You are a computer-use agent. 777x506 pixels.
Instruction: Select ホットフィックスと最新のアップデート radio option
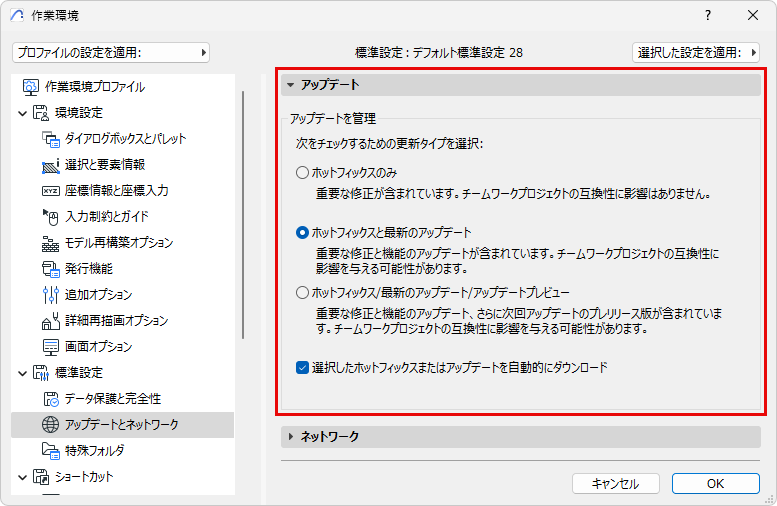[x=302, y=232]
